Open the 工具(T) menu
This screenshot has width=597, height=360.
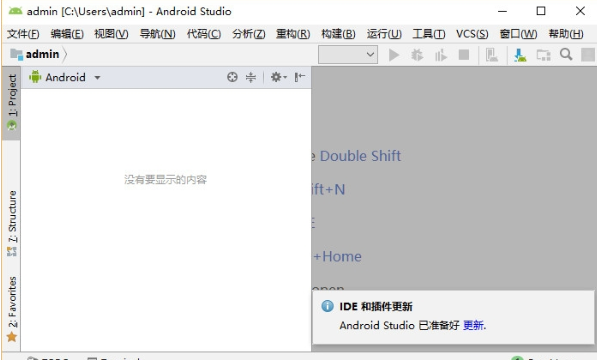click(429, 34)
